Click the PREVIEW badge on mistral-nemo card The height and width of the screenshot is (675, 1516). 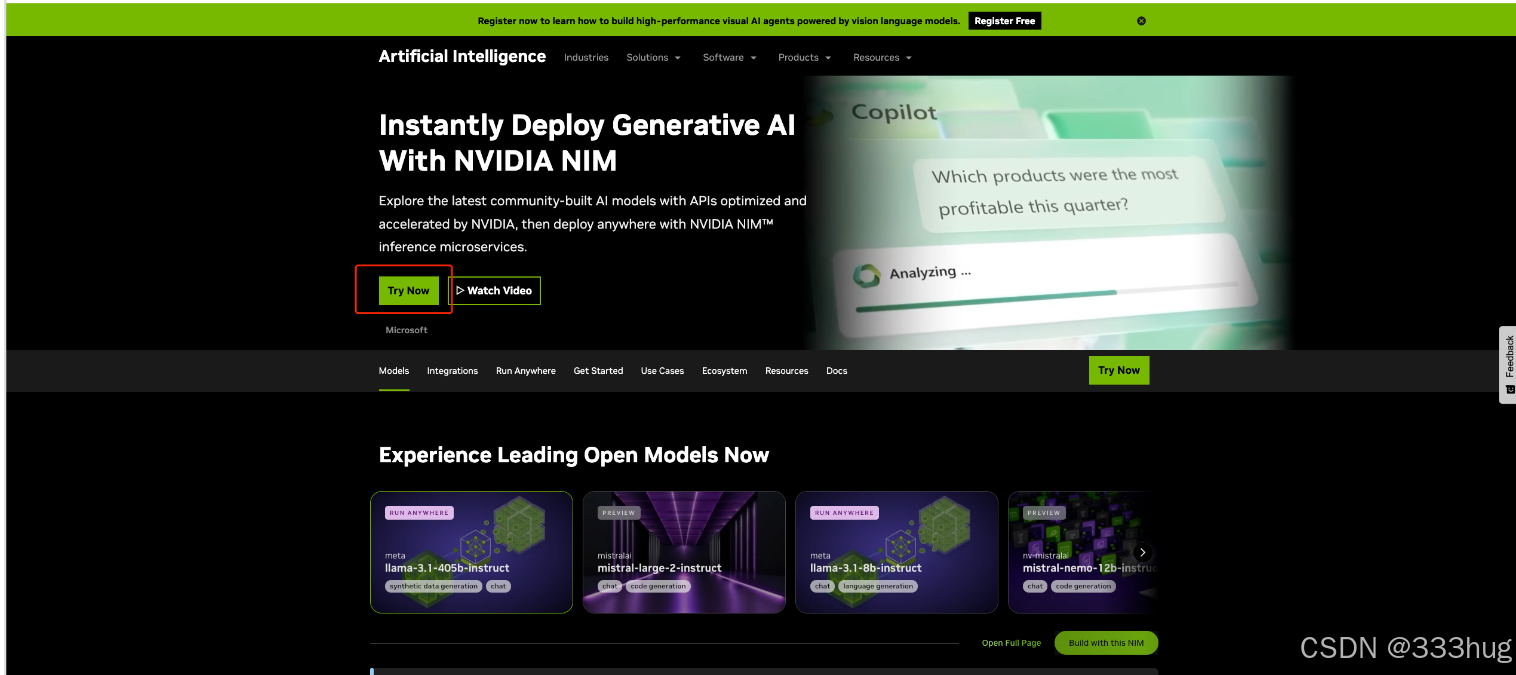tap(1044, 513)
